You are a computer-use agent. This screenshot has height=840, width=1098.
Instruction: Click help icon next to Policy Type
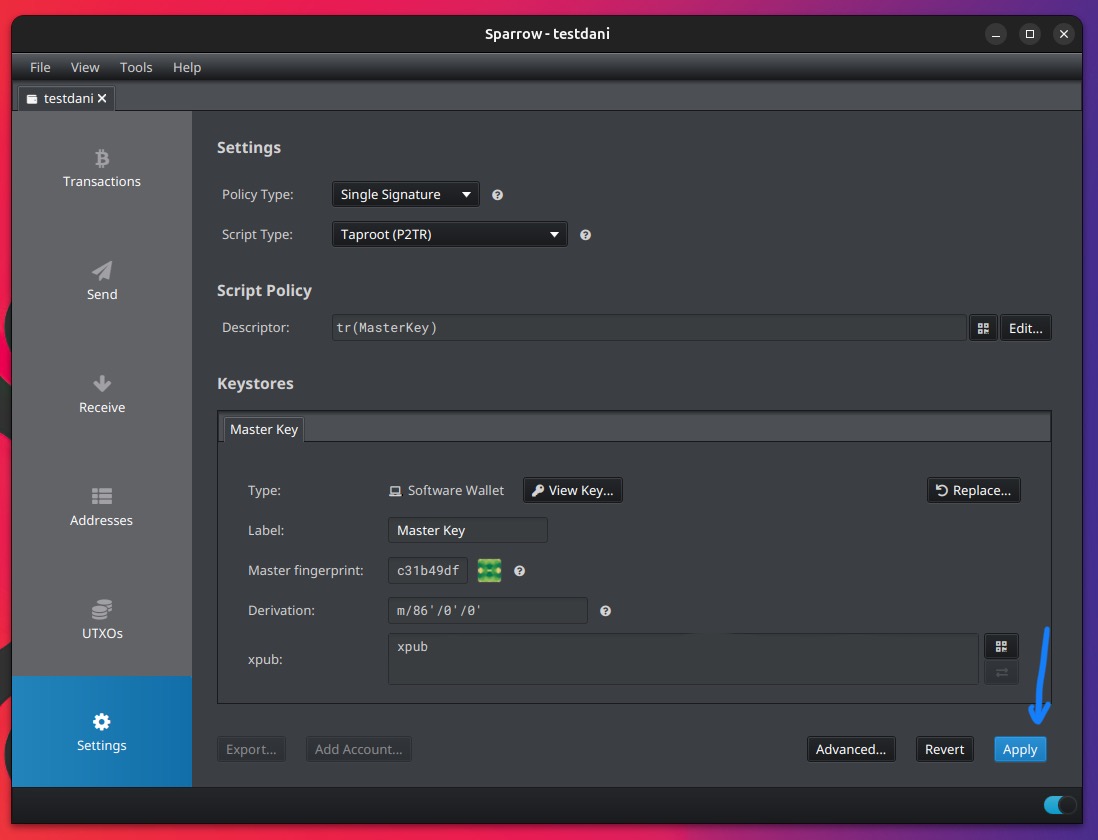497,195
